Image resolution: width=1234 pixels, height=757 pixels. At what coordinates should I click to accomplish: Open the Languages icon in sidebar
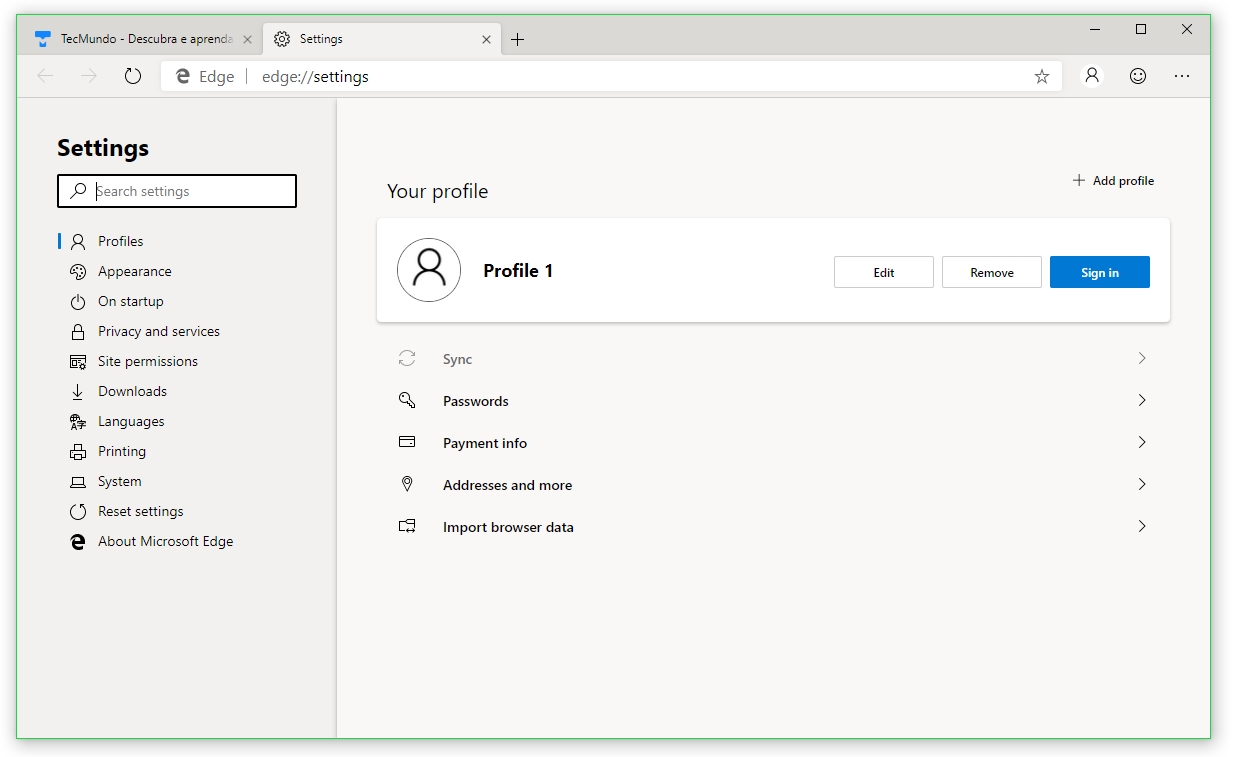[78, 422]
